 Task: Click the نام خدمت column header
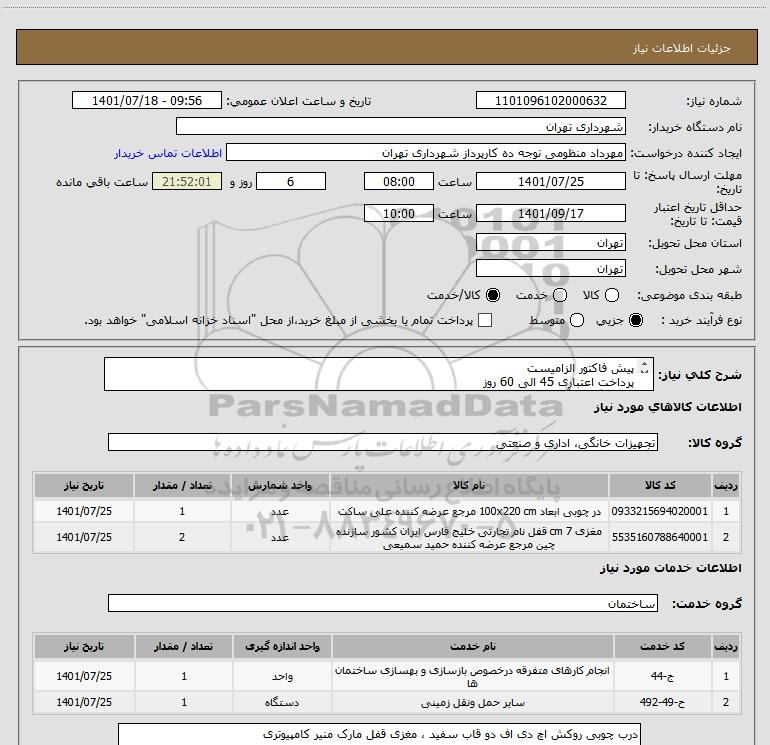click(x=472, y=646)
